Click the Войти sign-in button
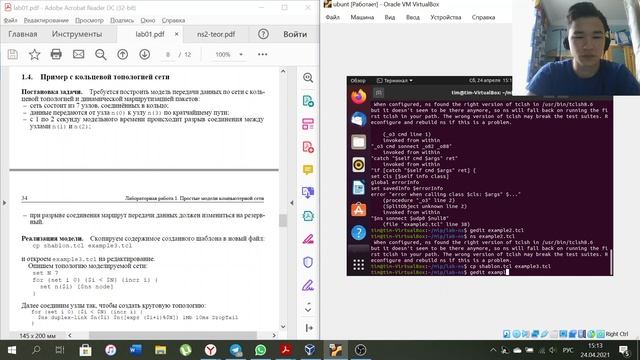 coord(295,34)
